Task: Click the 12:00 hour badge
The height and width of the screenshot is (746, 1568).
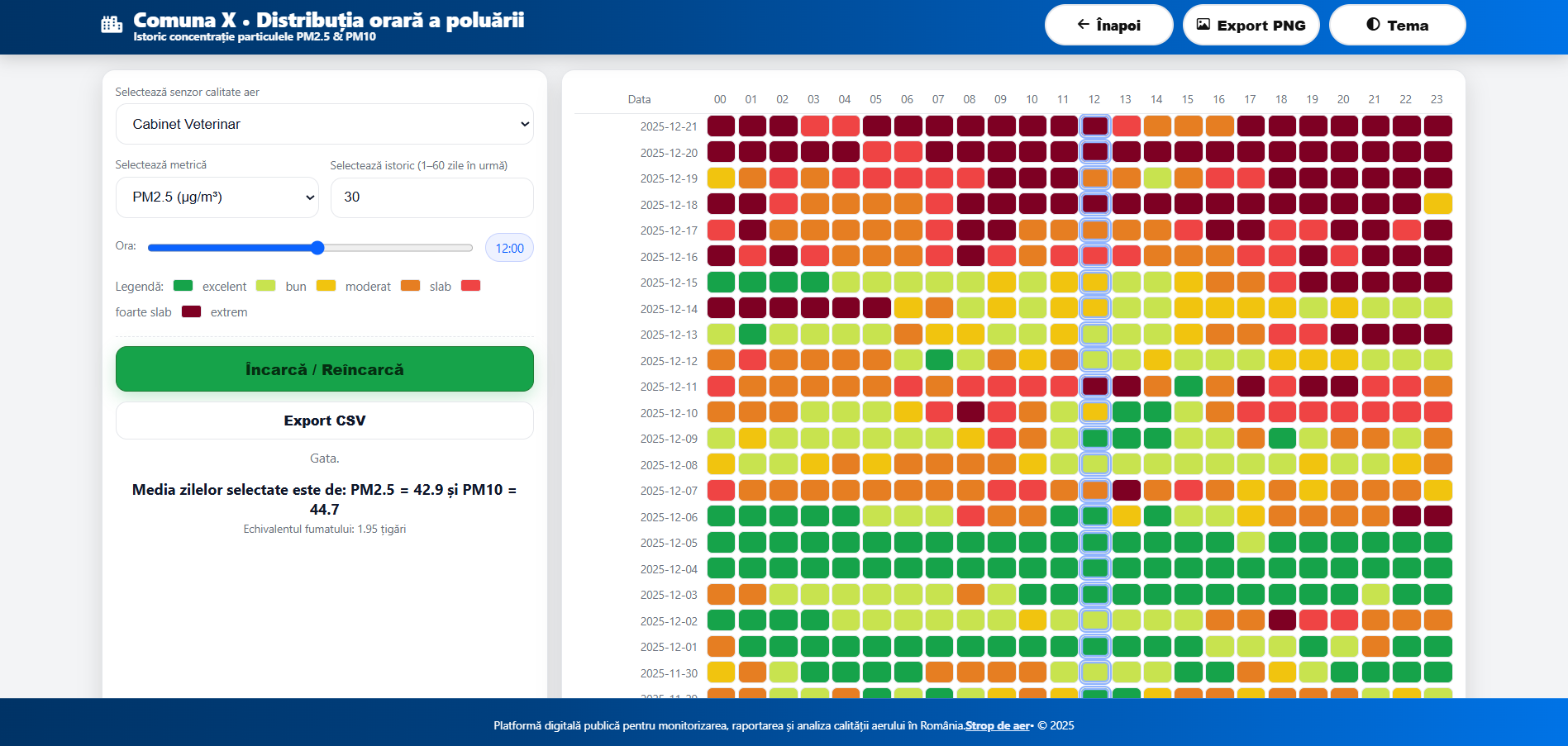Action: pos(509,248)
